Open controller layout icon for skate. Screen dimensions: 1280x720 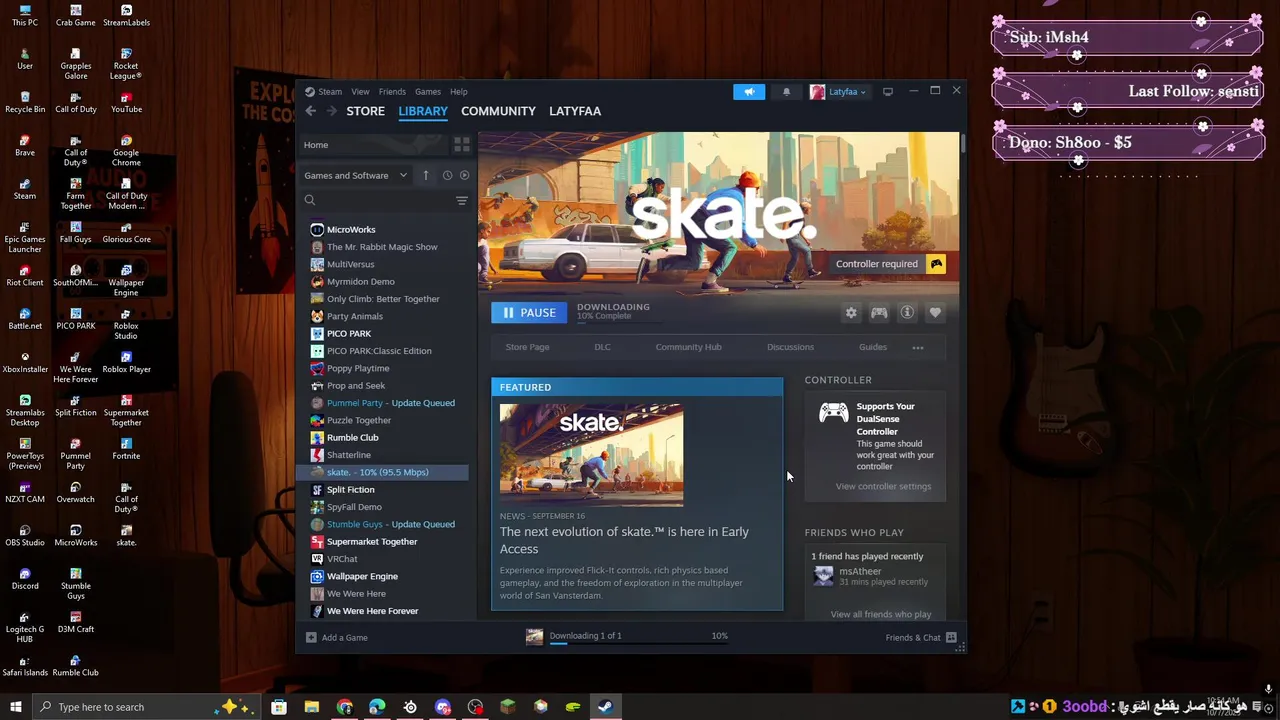(879, 313)
